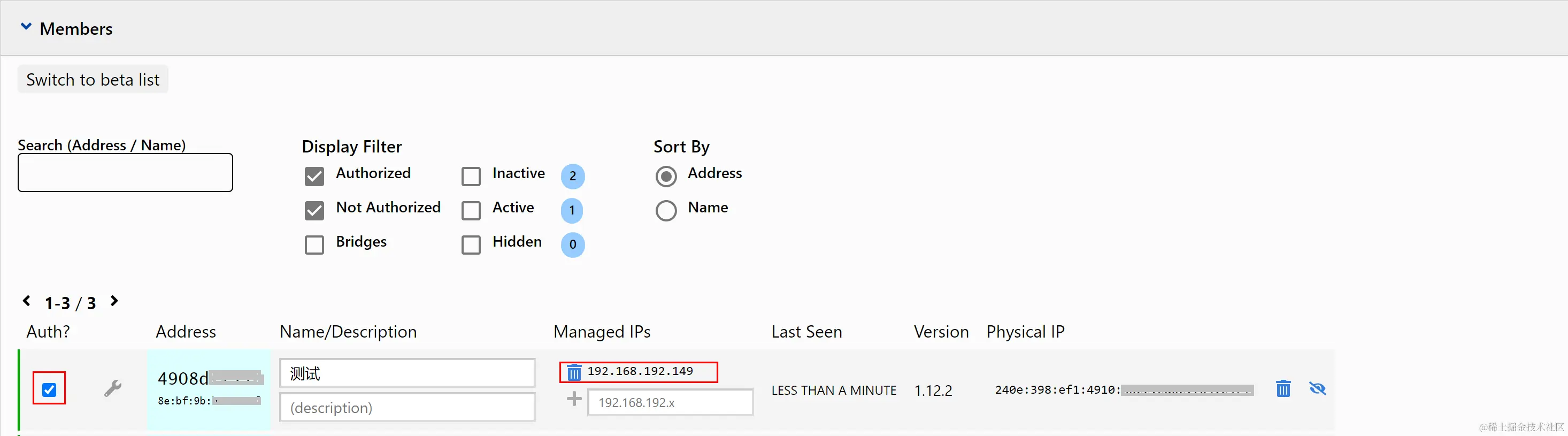The image size is (1568, 436).
Task: Delete member using row trash icon
Action: (x=1283, y=388)
